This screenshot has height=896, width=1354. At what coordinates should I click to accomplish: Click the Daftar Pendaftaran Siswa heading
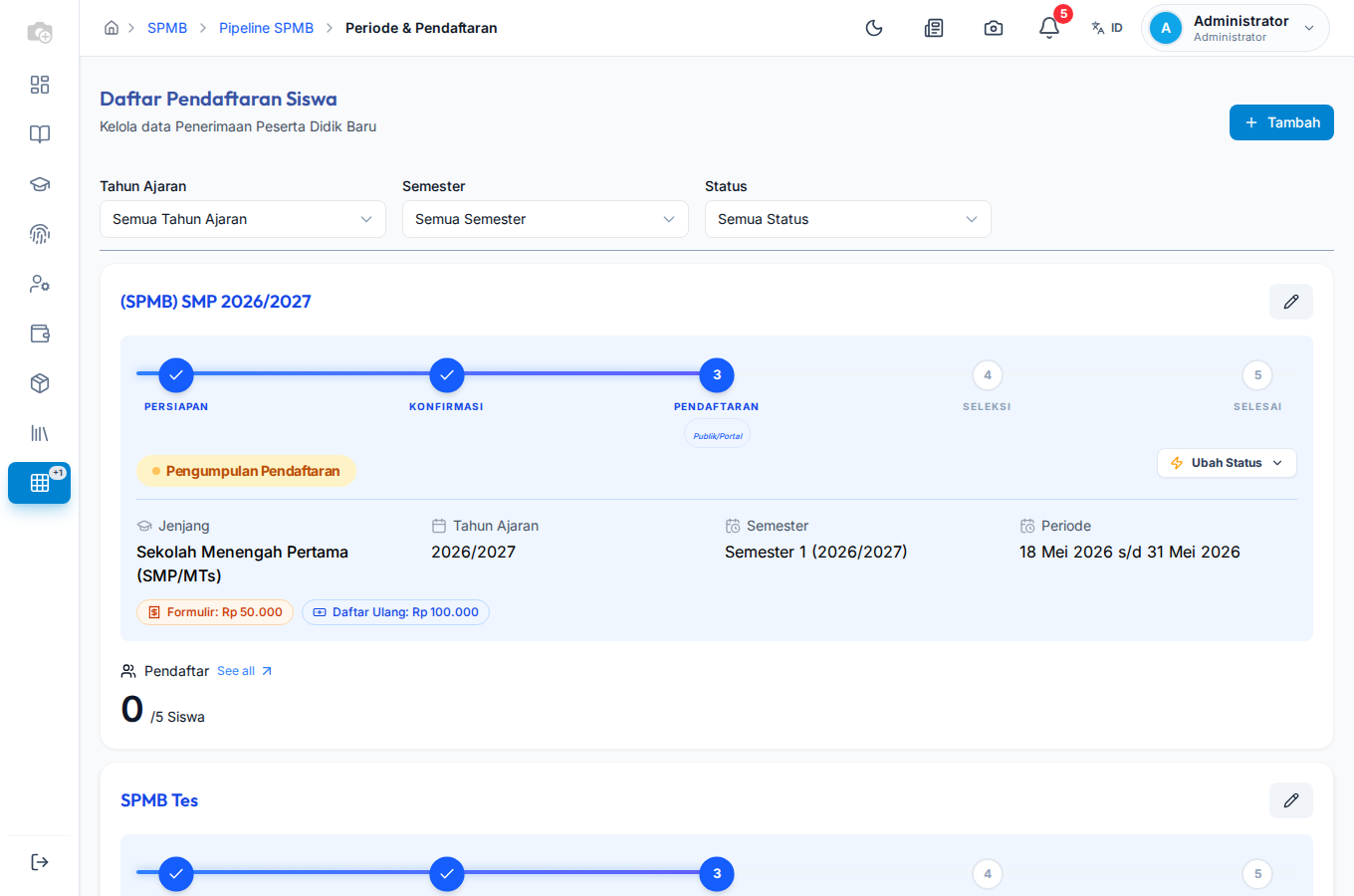point(218,99)
